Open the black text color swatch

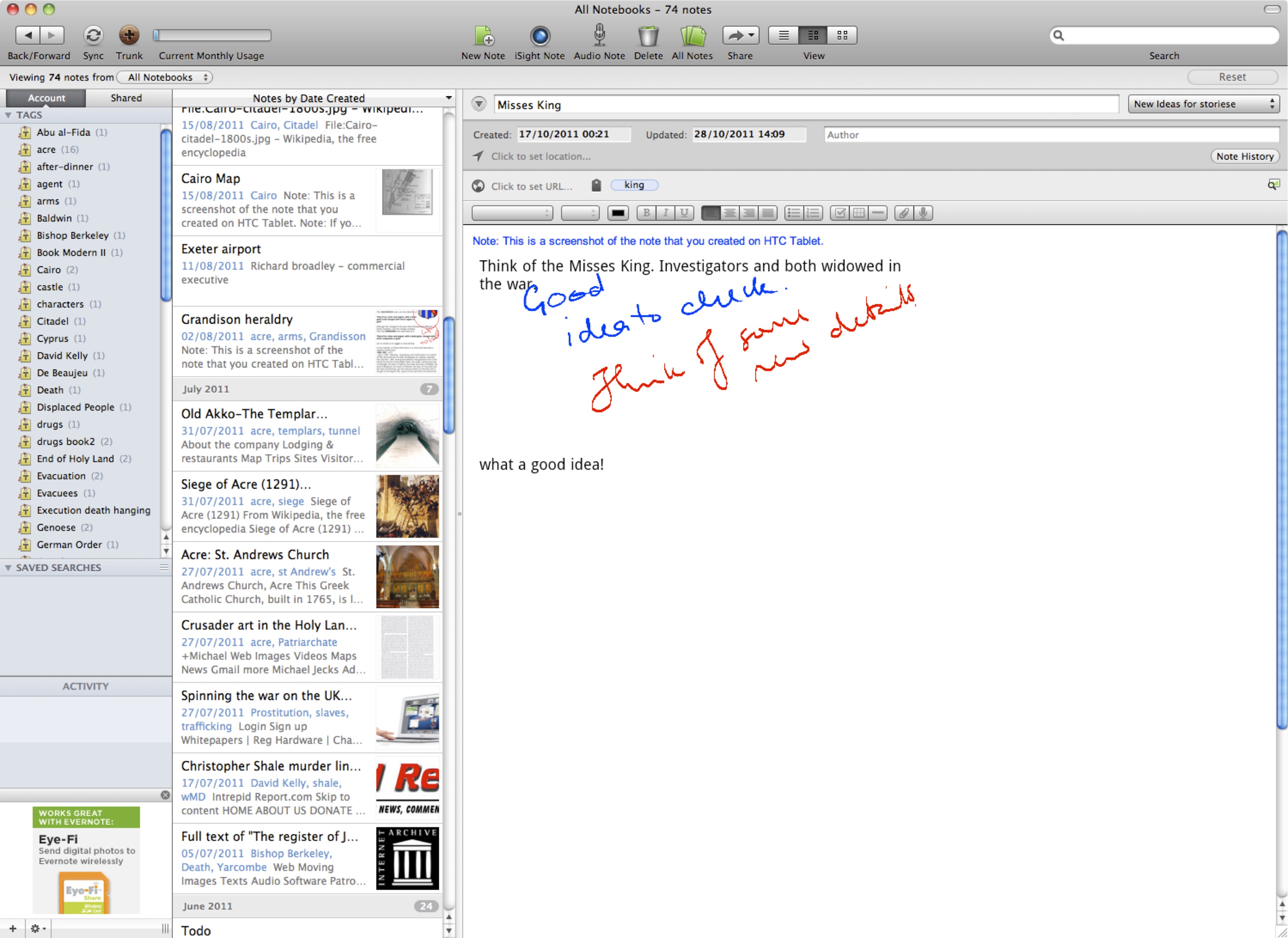[x=618, y=213]
